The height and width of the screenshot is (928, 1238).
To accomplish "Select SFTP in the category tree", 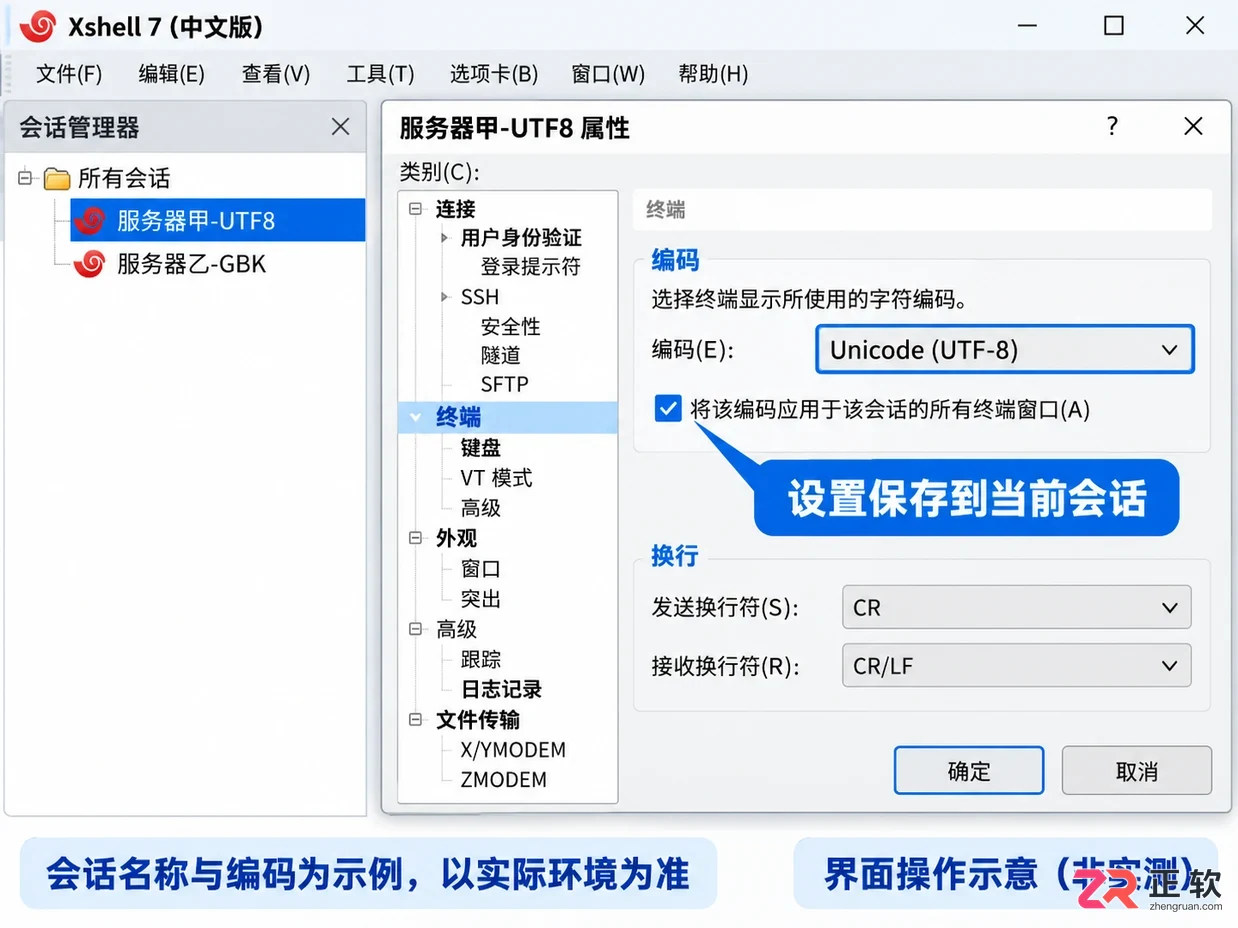I will click(x=504, y=384).
